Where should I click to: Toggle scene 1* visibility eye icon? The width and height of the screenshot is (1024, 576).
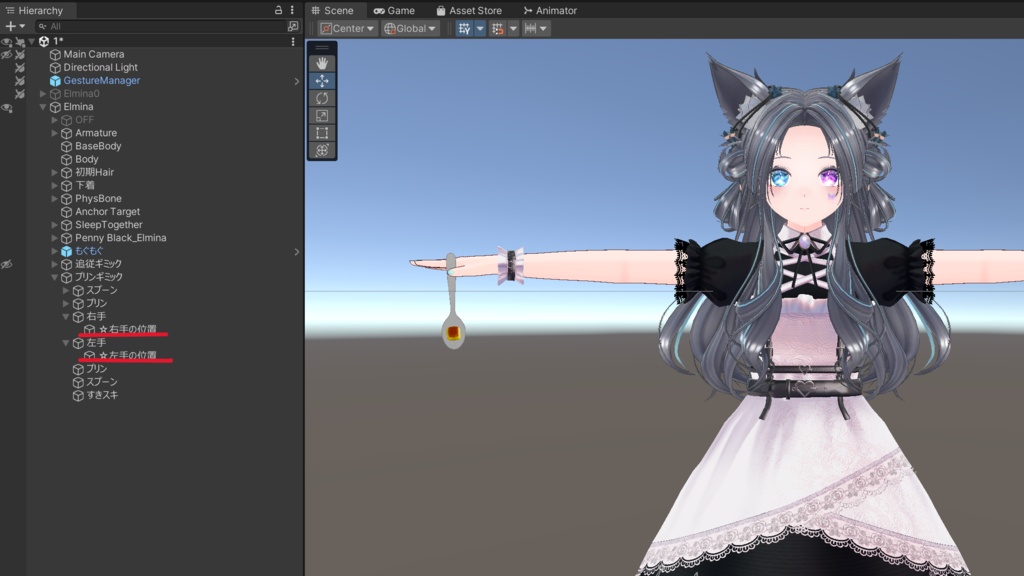7,42
